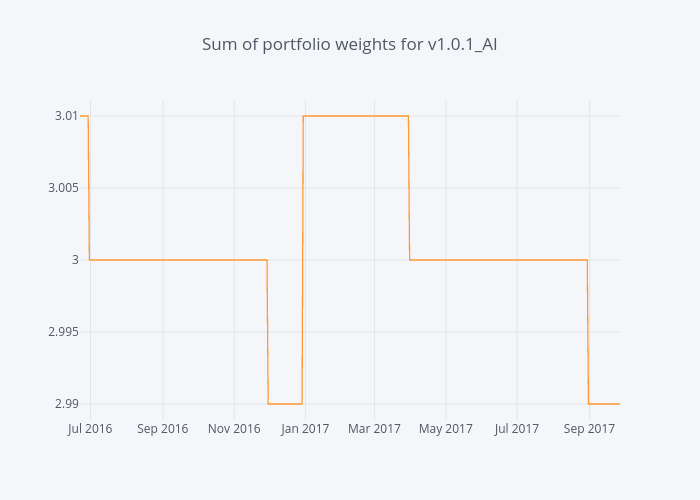This screenshot has height=500, width=700.
Task: Click the final 2.99 line segment after Sep 2017
Action: coord(605,404)
